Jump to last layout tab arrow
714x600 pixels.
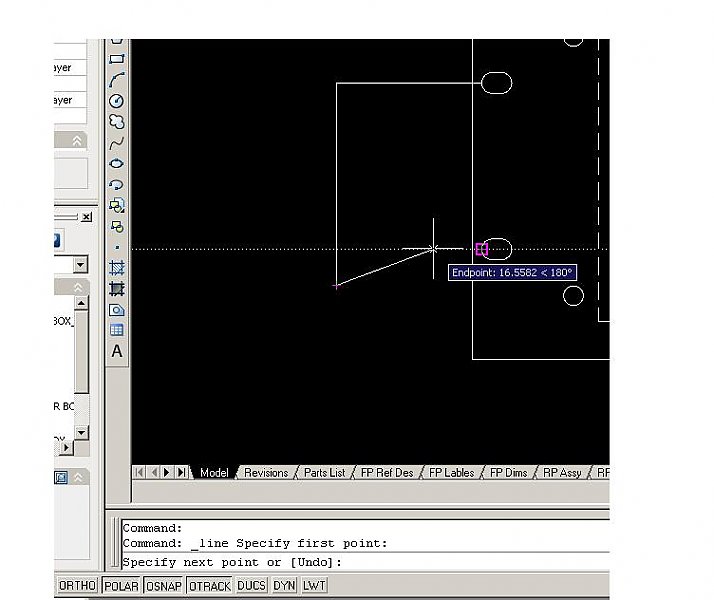click(x=182, y=473)
